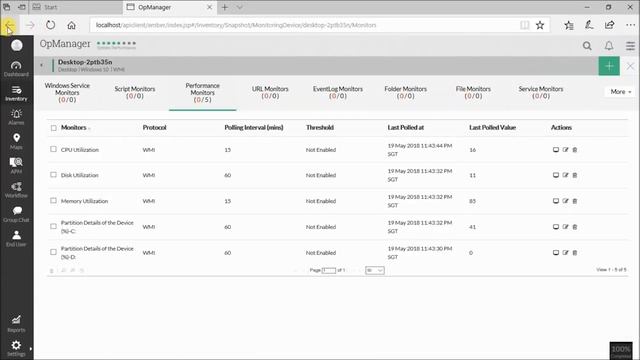
Task: Check the Disk Utilization row checkbox
Action: [53, 175]
